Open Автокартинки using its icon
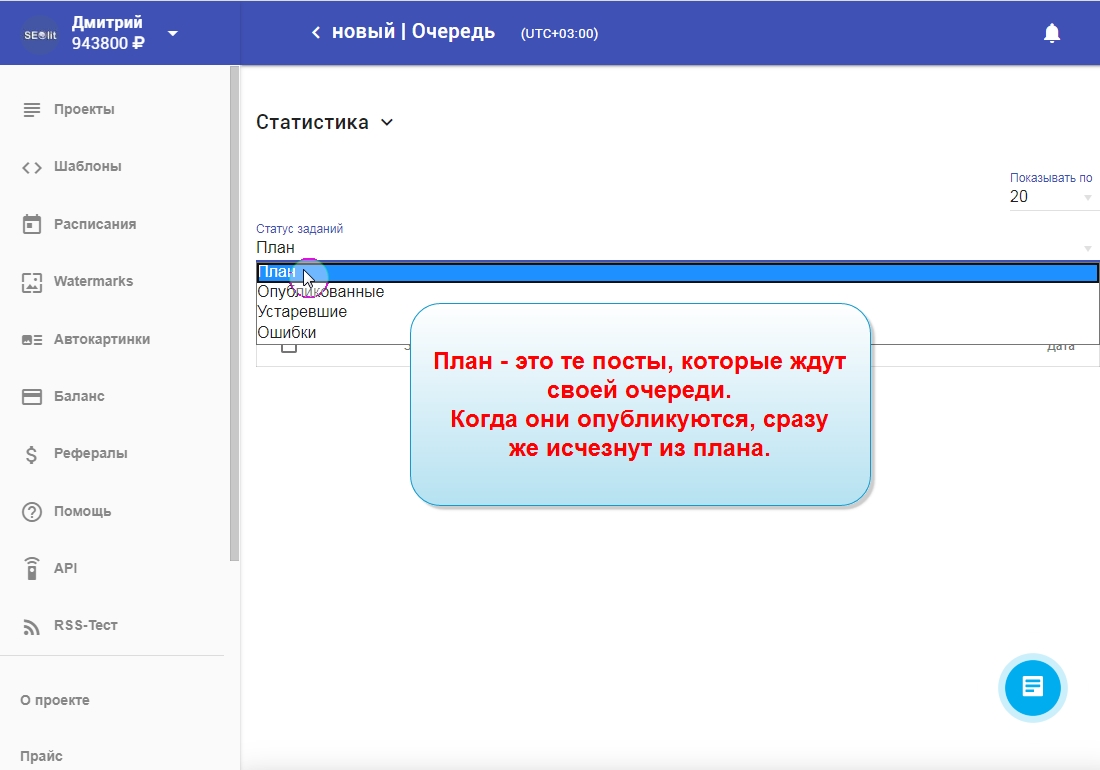The height and width of the screenshot is (770, 1100). 32,339
